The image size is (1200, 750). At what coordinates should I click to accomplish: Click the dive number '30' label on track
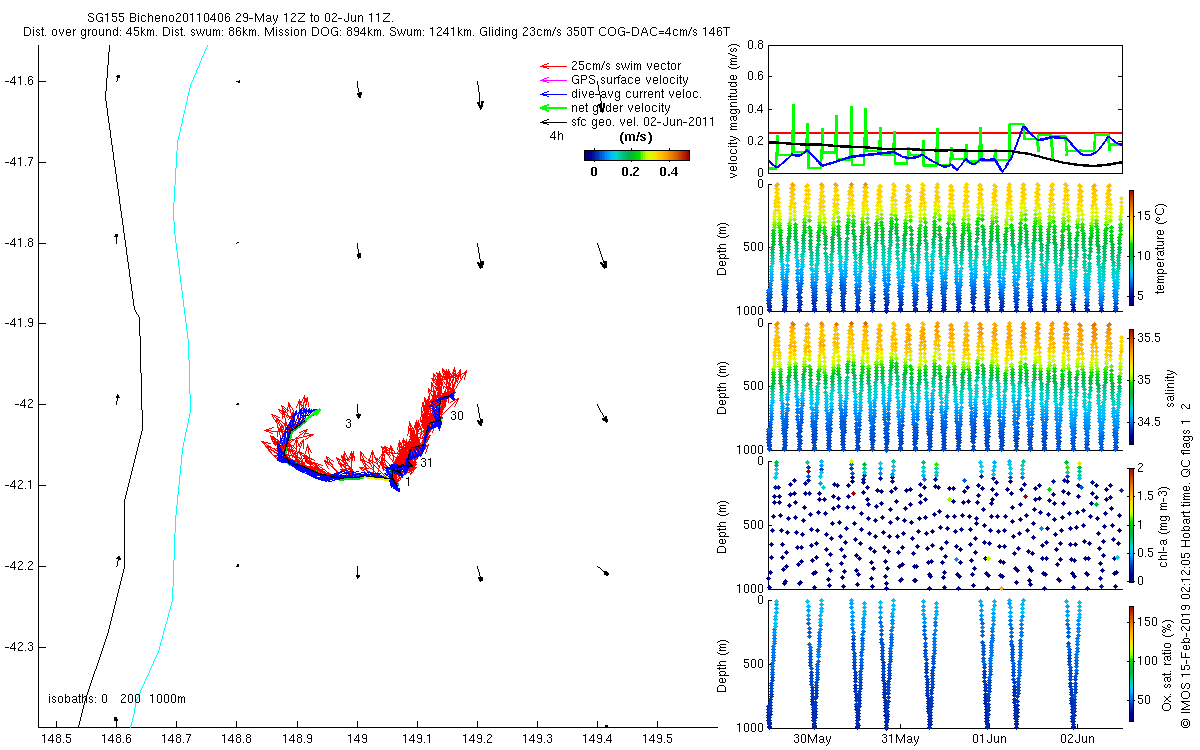[x=456, y=415]
